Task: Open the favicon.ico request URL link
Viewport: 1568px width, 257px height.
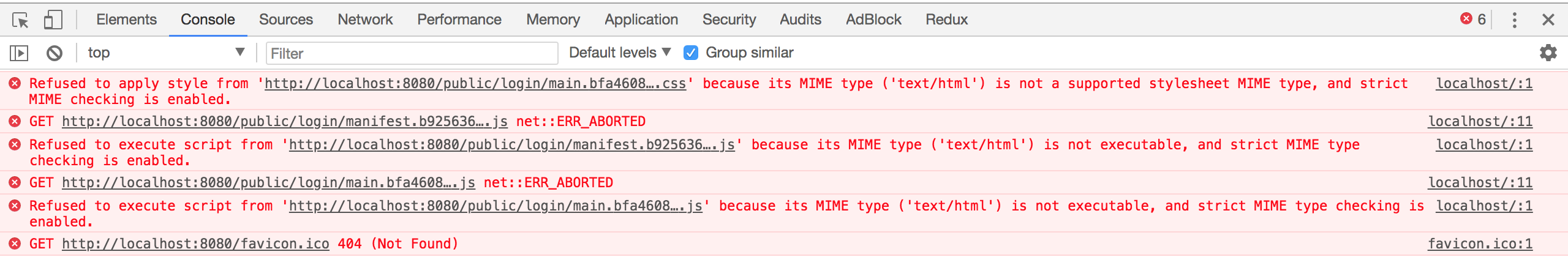Action: (x=196, y=244)
